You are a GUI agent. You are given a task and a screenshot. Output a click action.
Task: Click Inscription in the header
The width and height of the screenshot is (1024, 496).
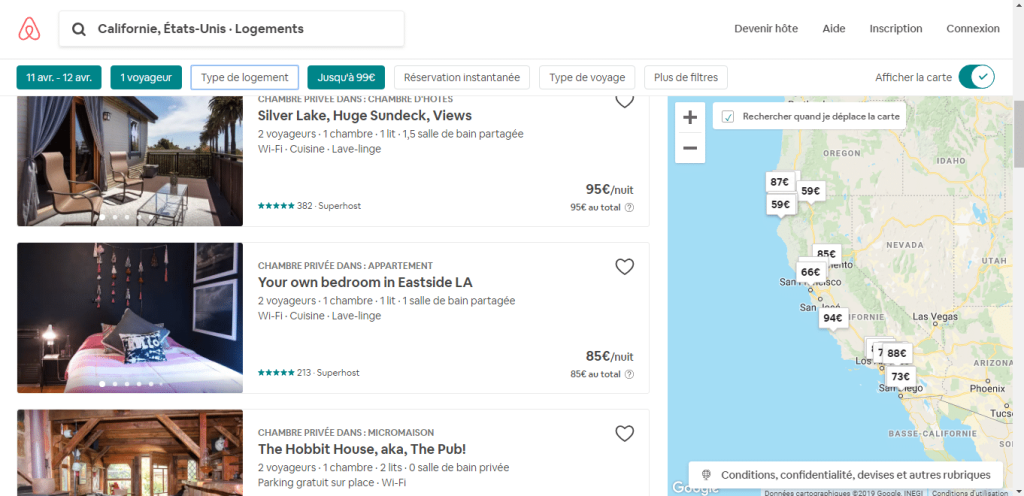896,29
